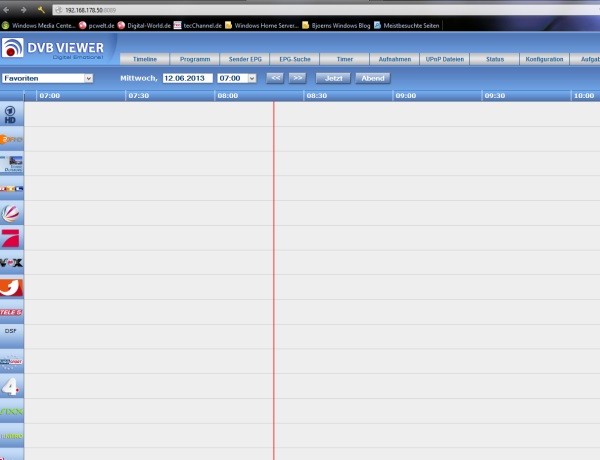Expand the 07:00 time dropdown
This screenshot has width=600, height=460.
click(x=236, y=78)
